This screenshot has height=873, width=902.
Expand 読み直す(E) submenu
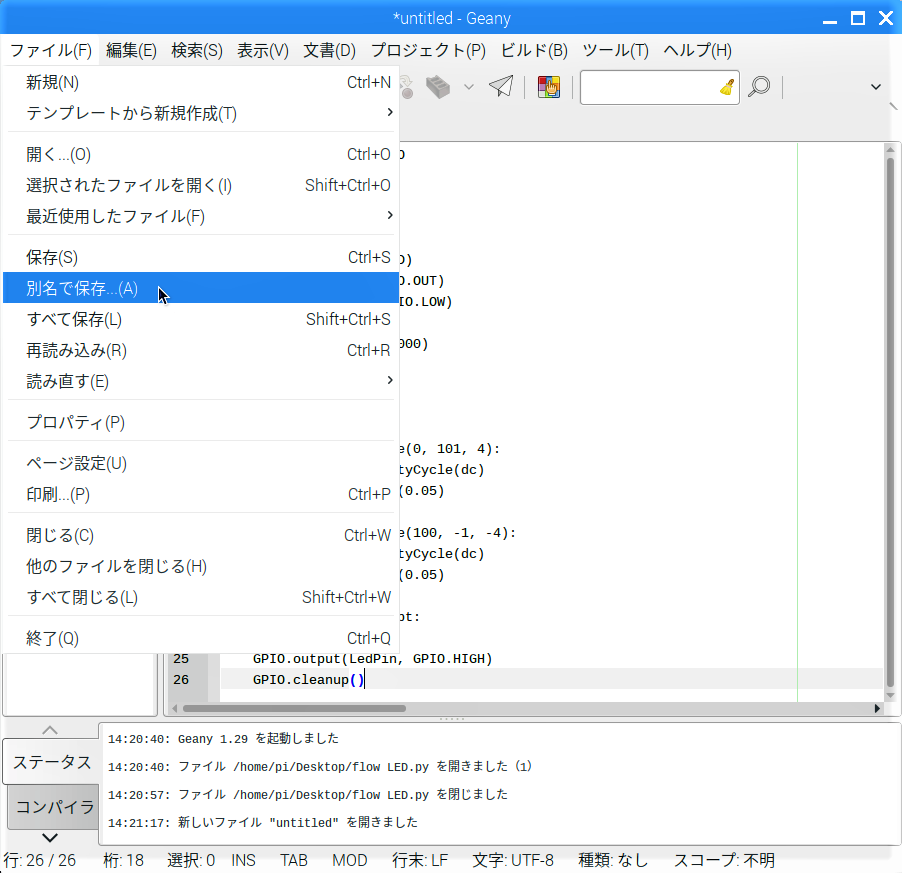point(201,381)
